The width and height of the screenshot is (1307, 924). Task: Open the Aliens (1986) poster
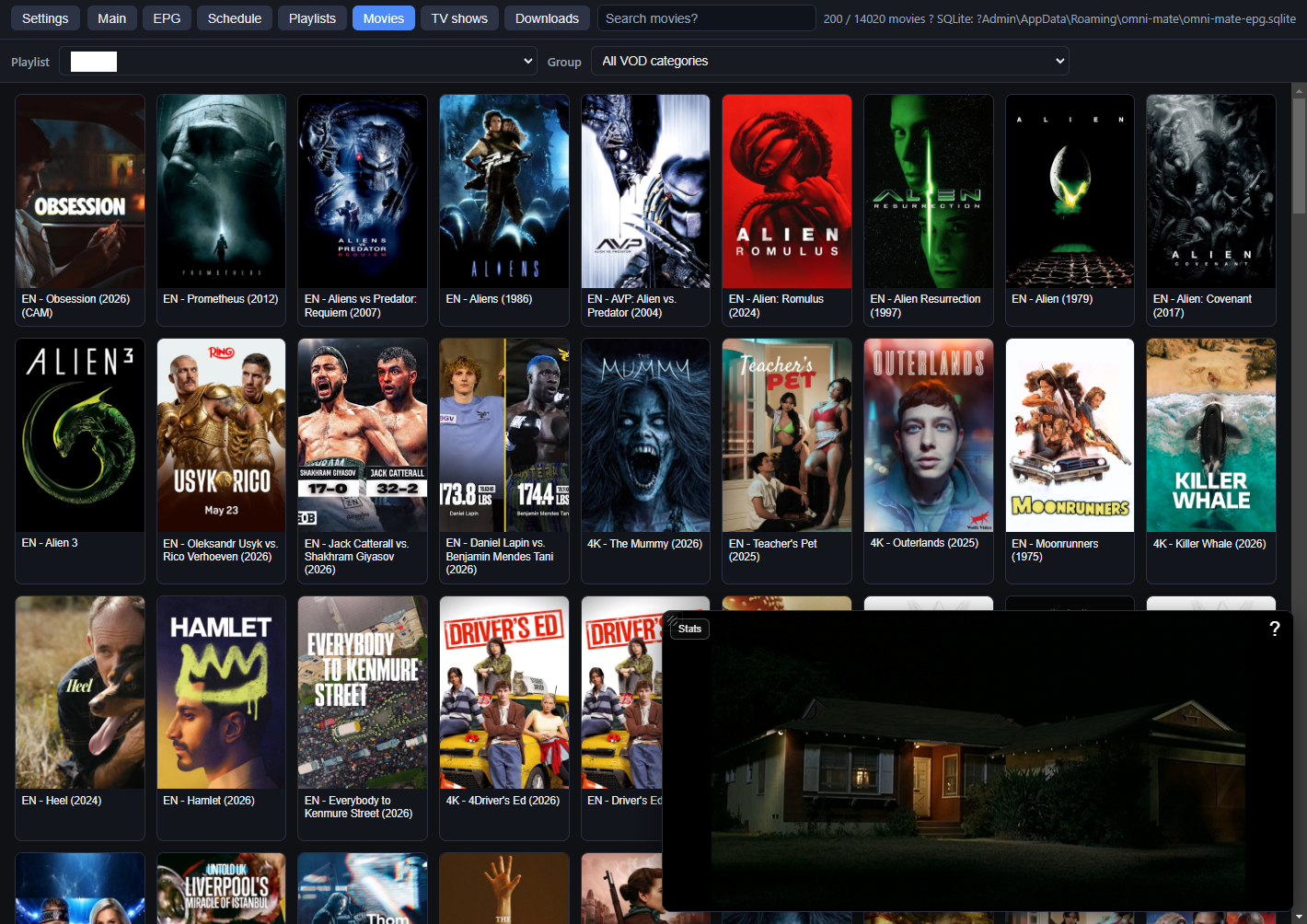(504, 191)
